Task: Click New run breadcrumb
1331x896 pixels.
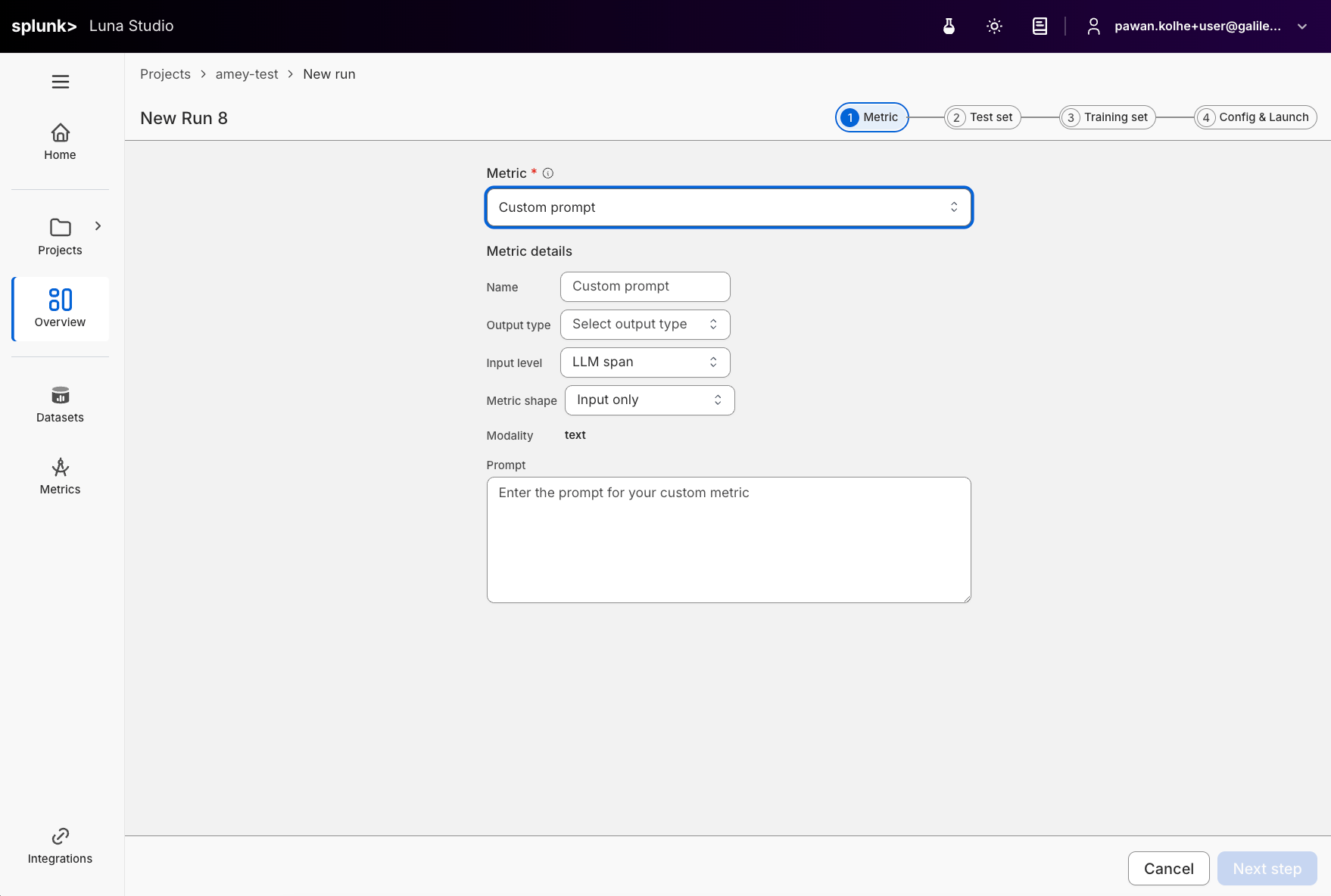Action: (329, 74)
